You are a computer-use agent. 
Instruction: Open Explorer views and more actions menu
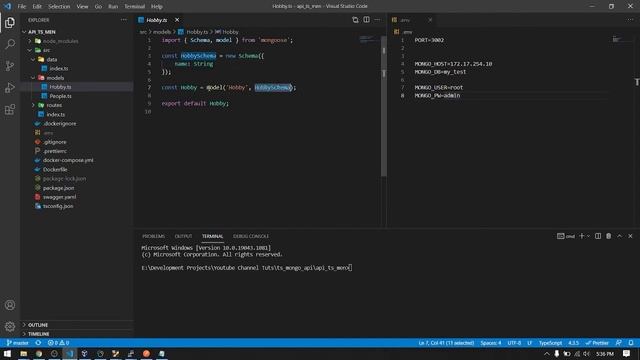point(124,20)
